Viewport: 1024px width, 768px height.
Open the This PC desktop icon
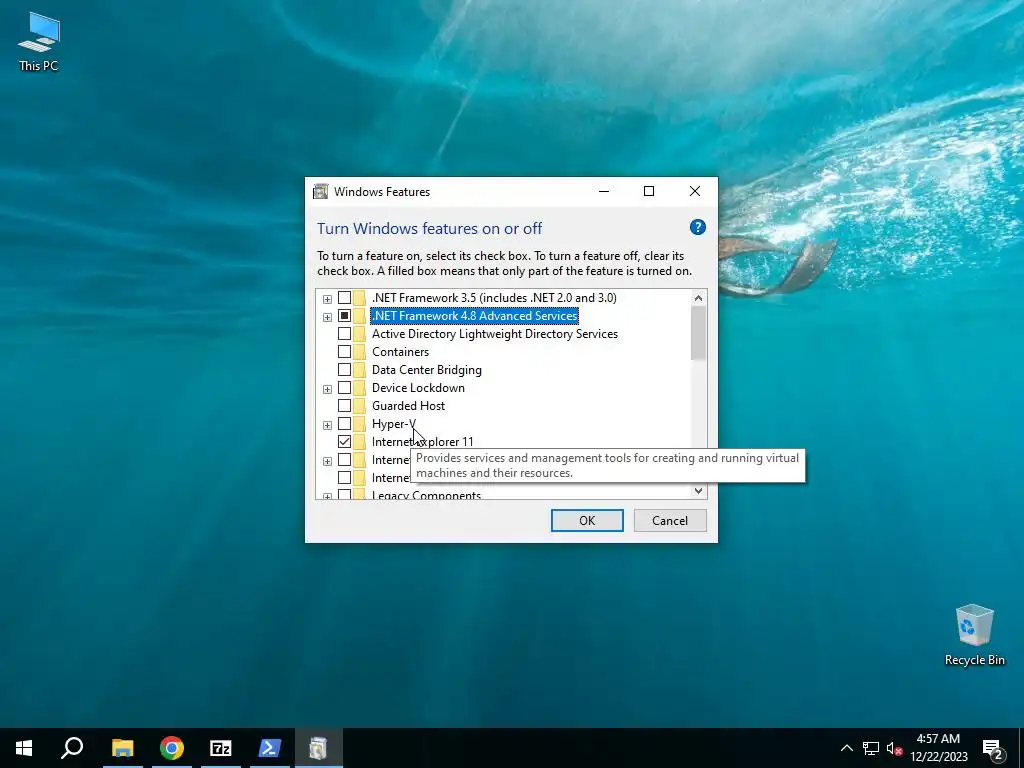[39, 41]
